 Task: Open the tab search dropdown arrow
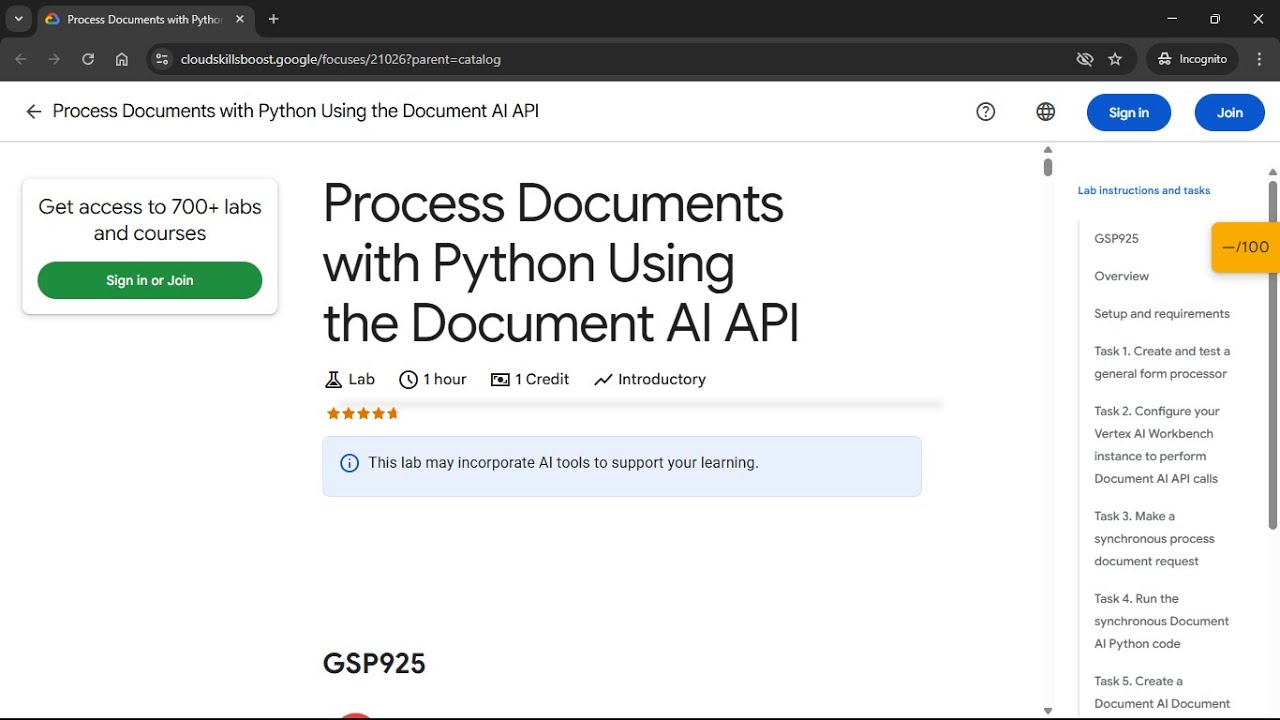[x=18, y=18]
